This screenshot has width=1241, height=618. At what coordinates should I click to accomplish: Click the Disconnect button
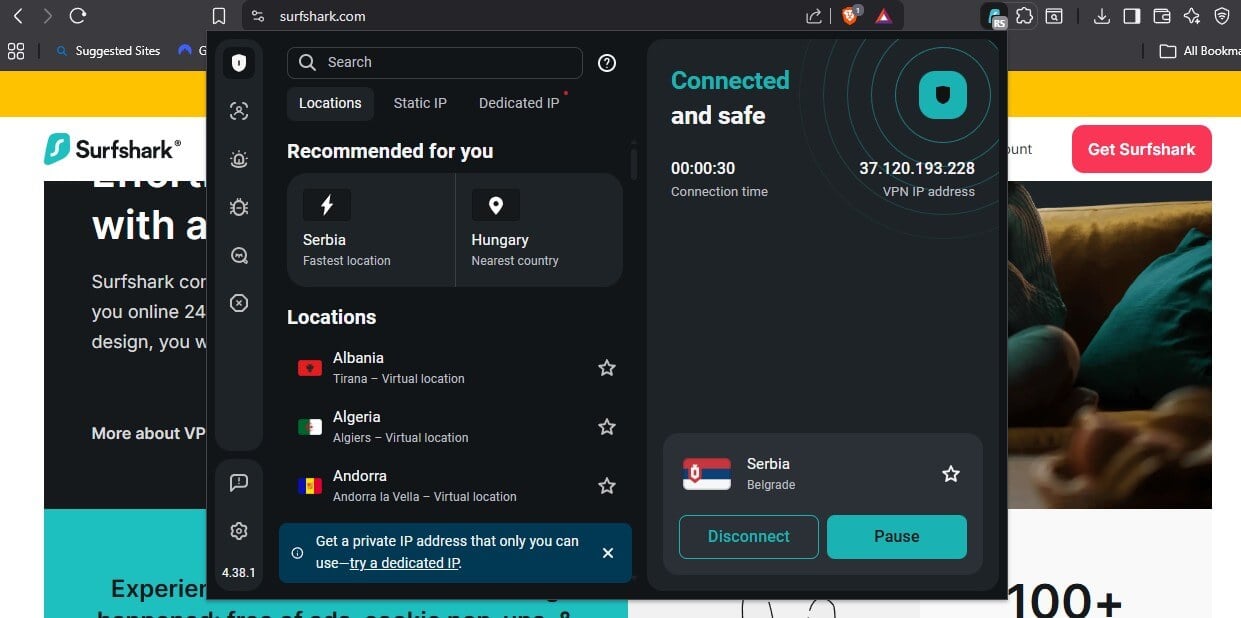(x=748, y=537)
